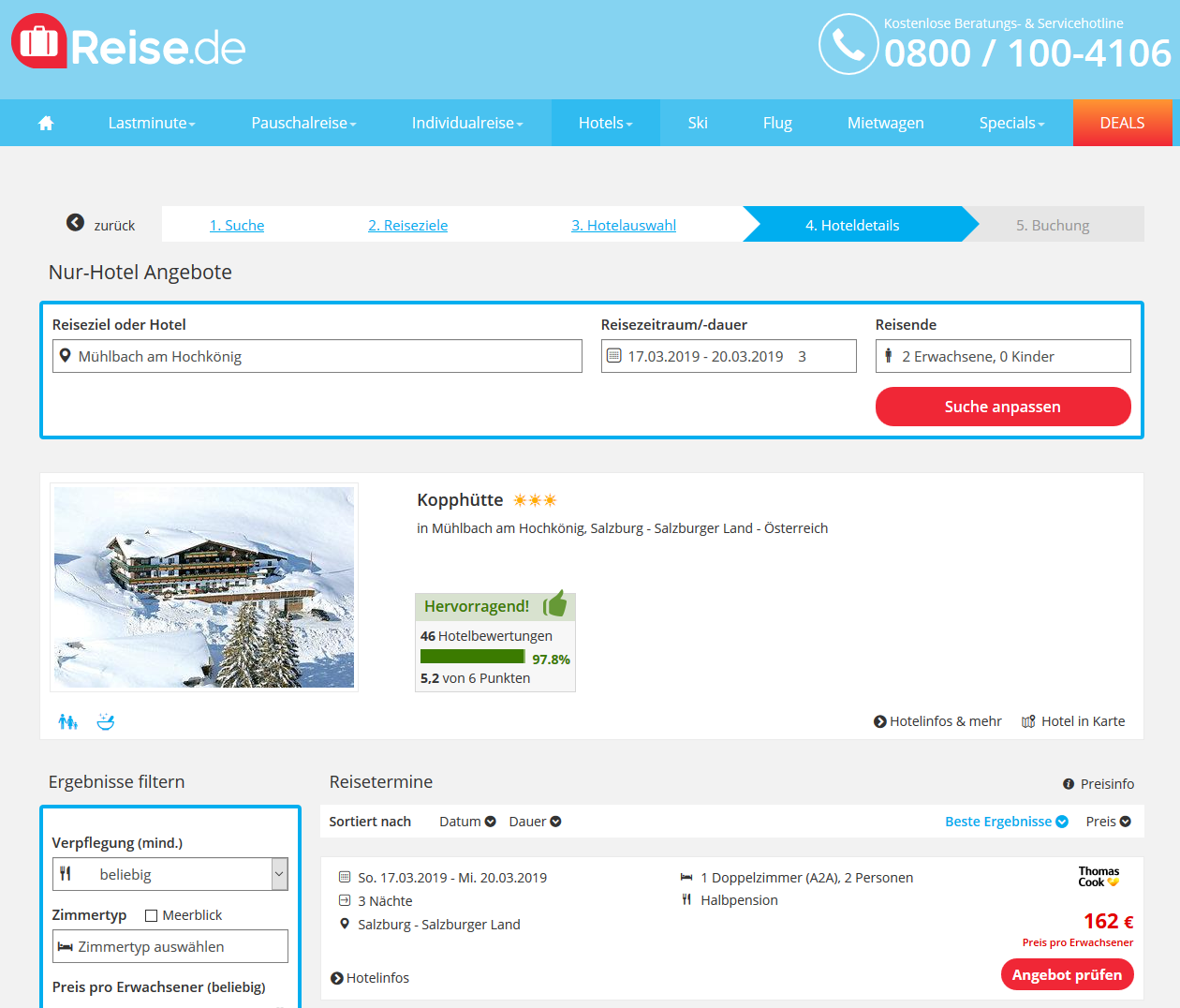Viewport: 1180px width, 1008px height.
Task: Go to the home icon in navigation
Action: pos(46,123)
